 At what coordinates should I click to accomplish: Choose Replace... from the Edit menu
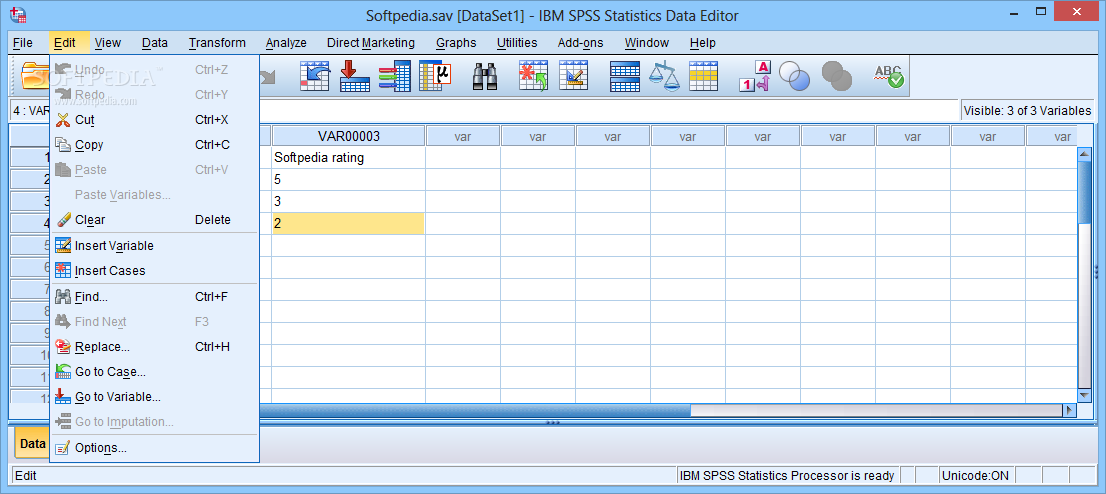point(154,347)
